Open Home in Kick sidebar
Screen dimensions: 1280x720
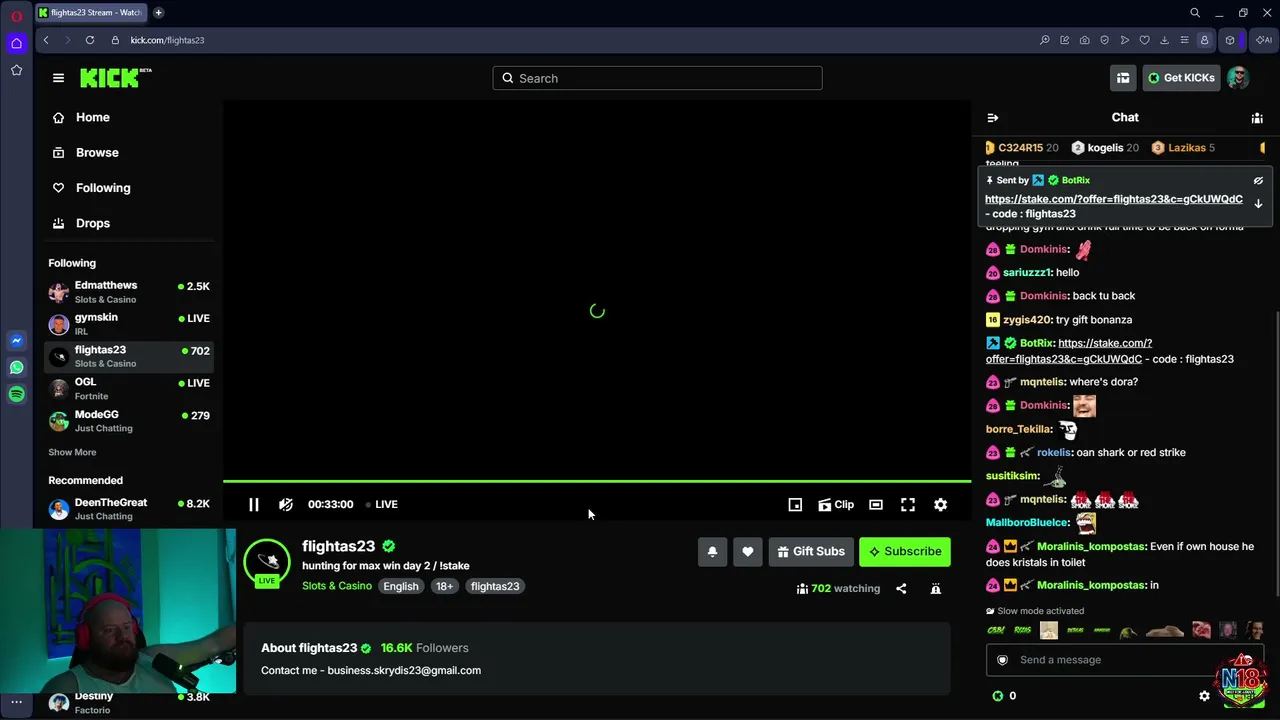[x=129, y=118]
